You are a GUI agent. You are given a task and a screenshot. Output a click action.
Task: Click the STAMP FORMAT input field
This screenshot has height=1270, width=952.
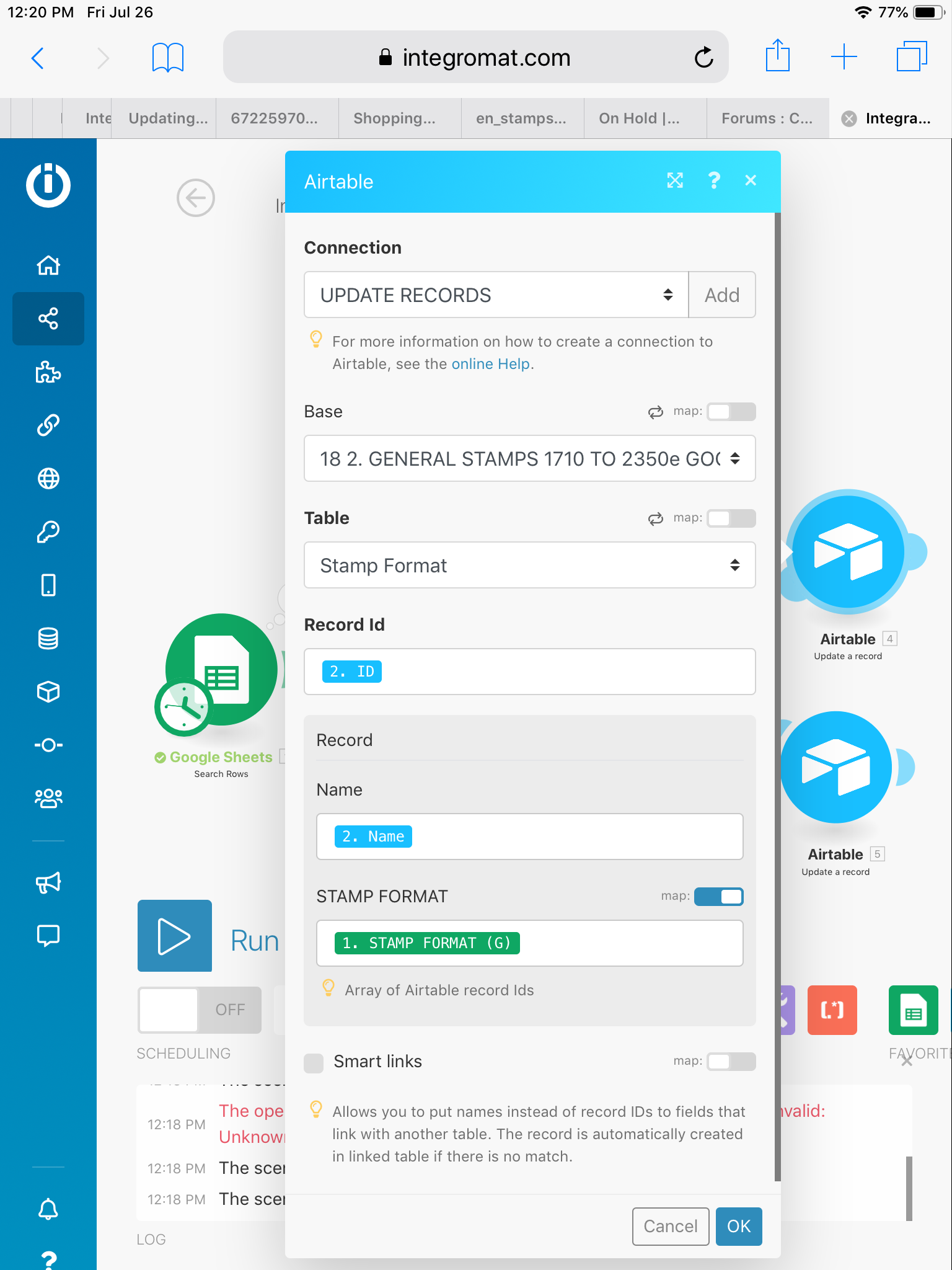530,943
